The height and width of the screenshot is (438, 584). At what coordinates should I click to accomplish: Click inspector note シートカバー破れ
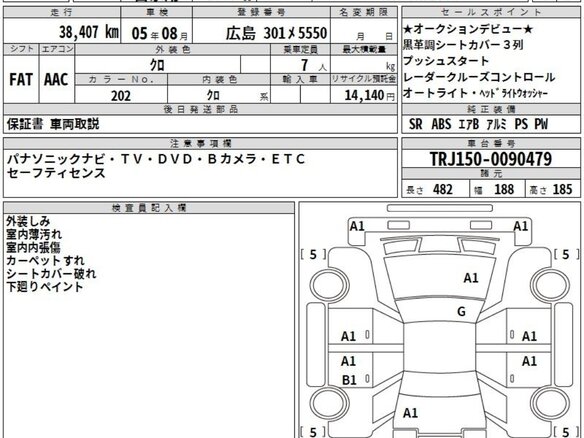[51, 274]
